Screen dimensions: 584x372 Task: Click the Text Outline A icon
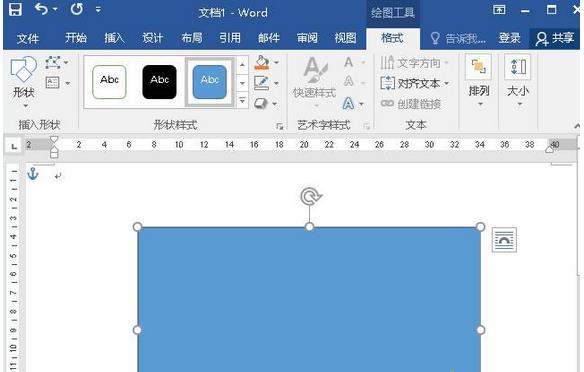(x=349, y=81)
